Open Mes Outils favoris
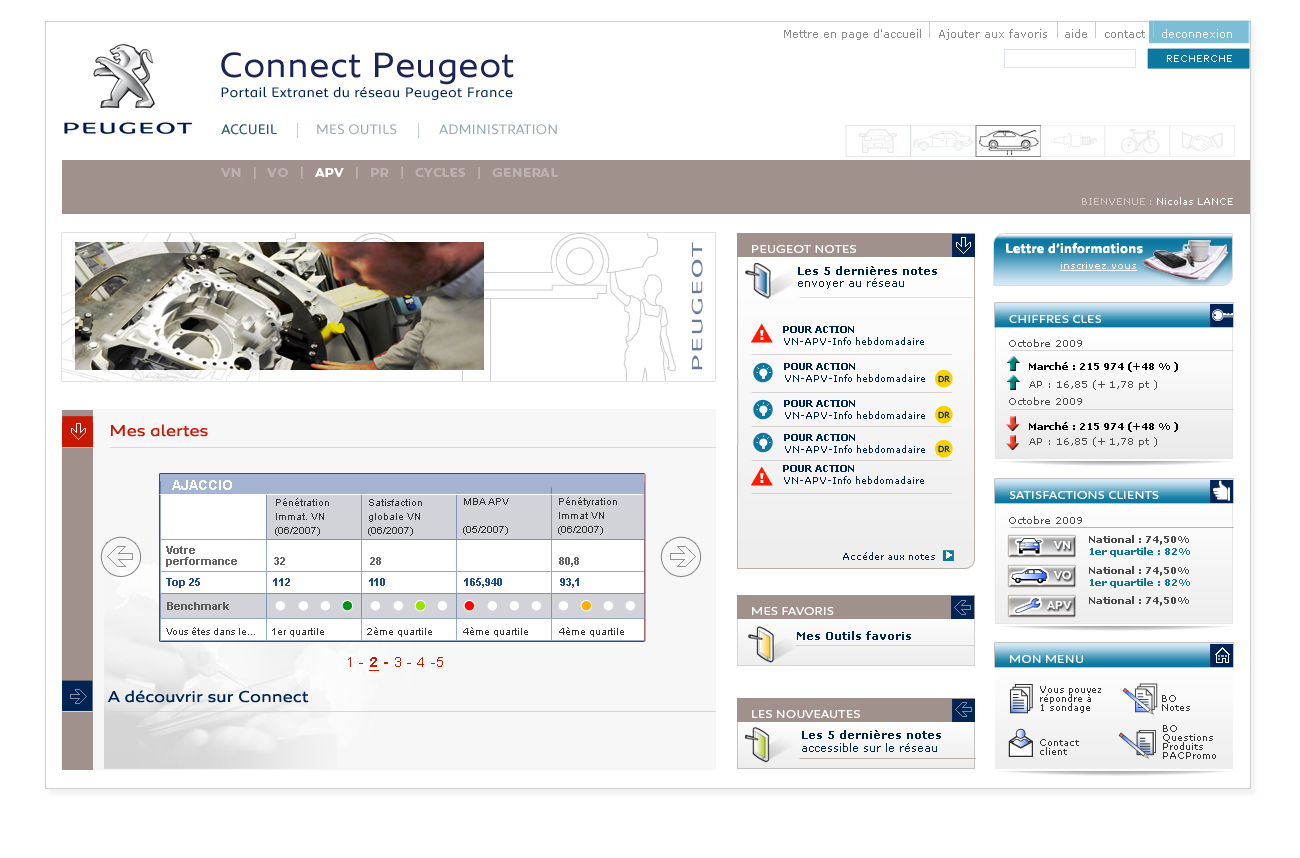The width and height of the screenshot is (1300, 858). pos(854,636)
